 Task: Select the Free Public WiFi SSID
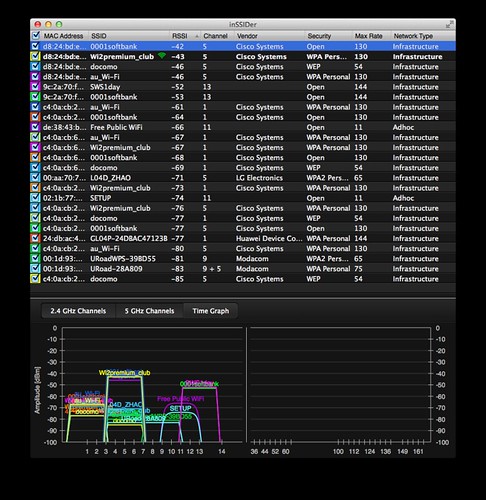pyautogui.click(x=116, y=127)
